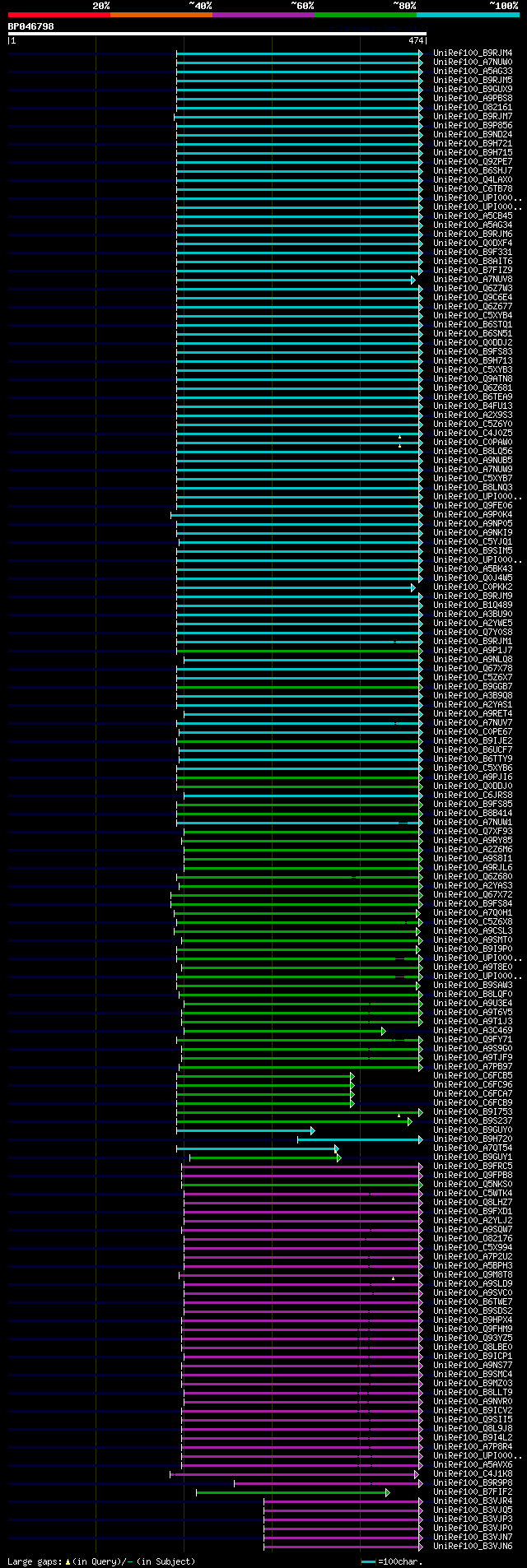Screen dimensions: 527x1568
Task: Click hit label UniRef100_B4FU13
Action: click(x=473, y=406)
